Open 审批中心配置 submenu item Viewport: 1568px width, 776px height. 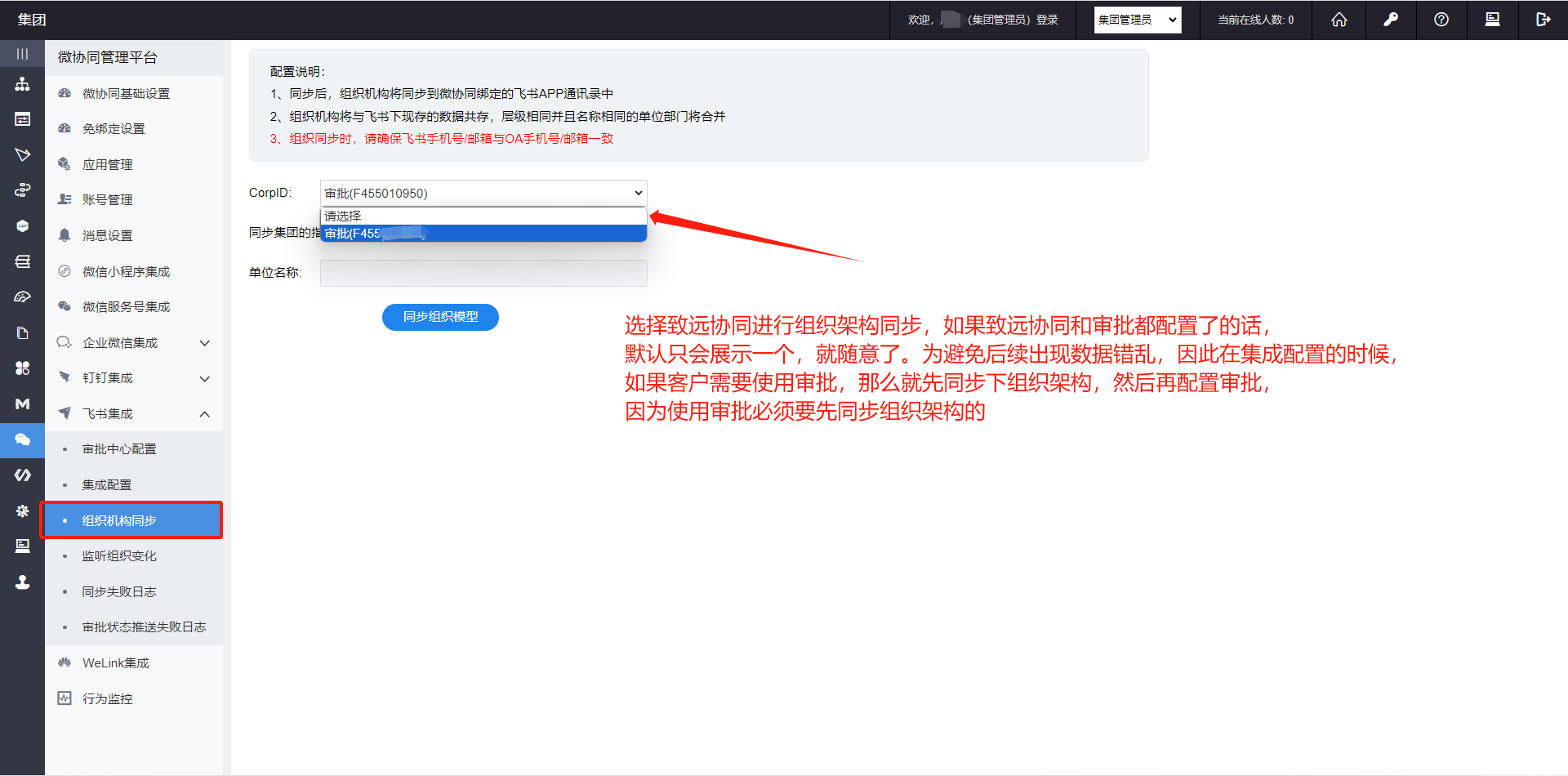pos(134,449)
